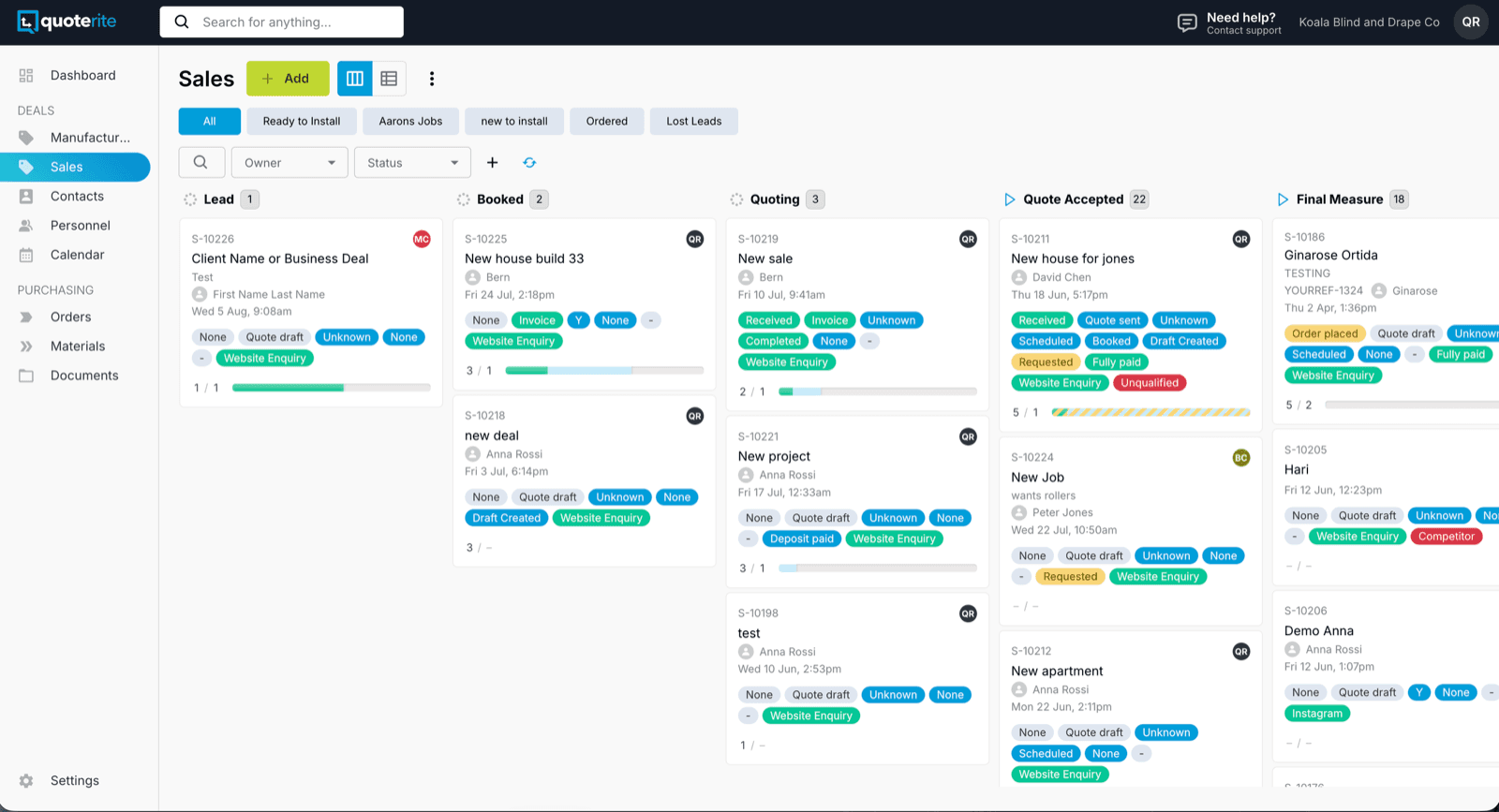Click the Instagram tag on Demo Anna

1317,714
